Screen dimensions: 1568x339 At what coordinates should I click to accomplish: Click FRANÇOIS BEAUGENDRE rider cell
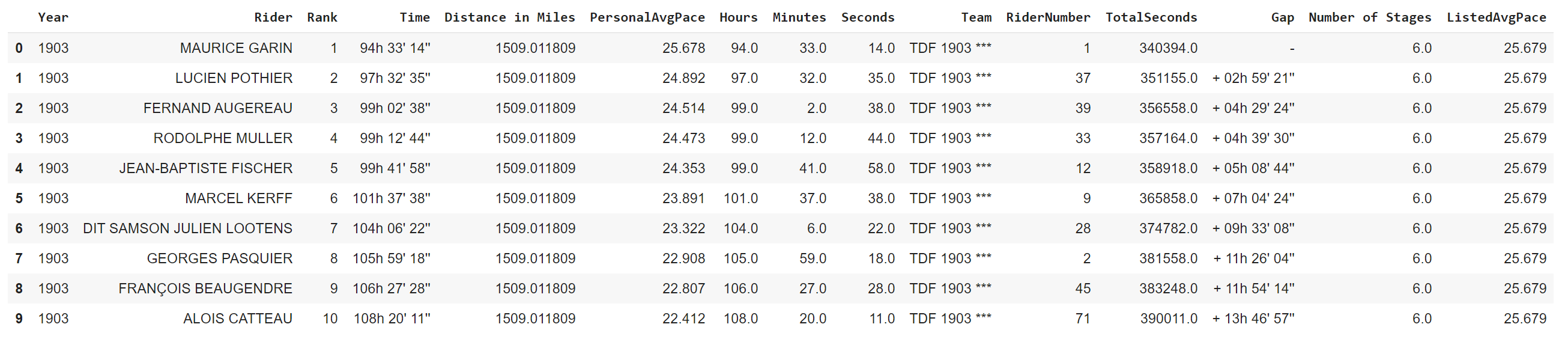pyautogui.click(x=205, y=289)
